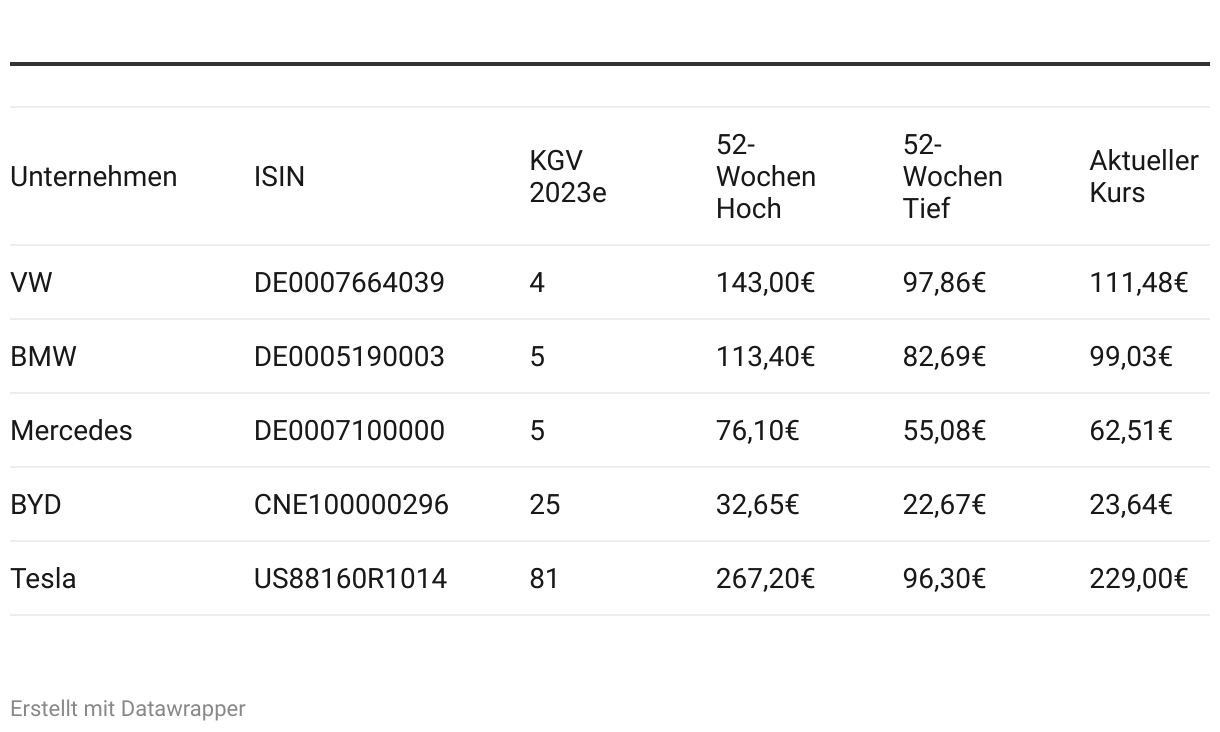Viewport: 1220px width, 732px height.
Task: Click the Unternehmen column header
Action: [93, 177]
